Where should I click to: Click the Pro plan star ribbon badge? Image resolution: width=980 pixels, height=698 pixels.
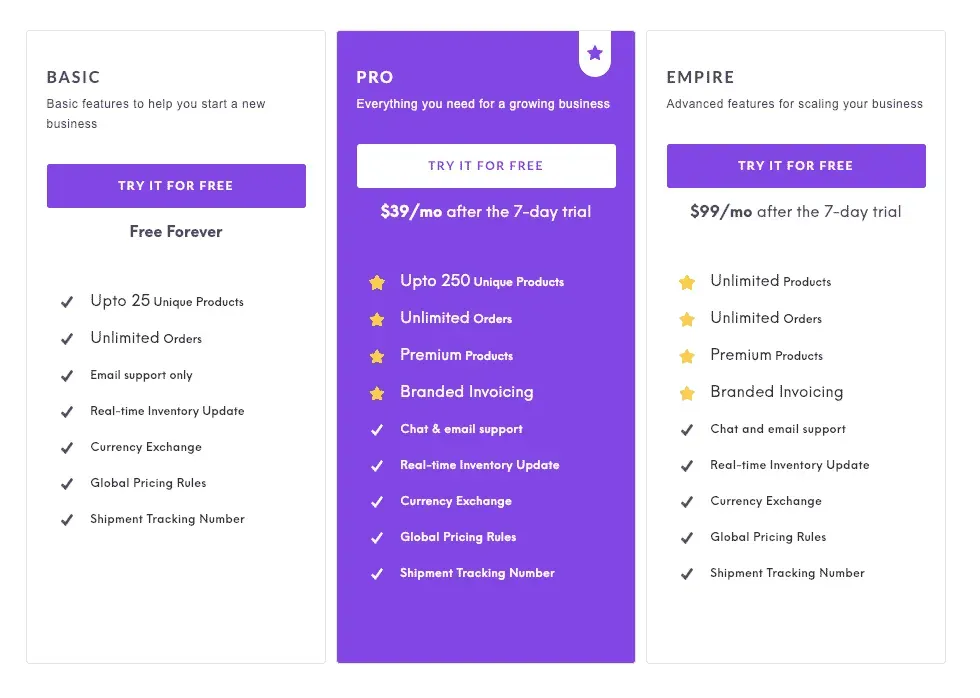(x=595, y=53)
